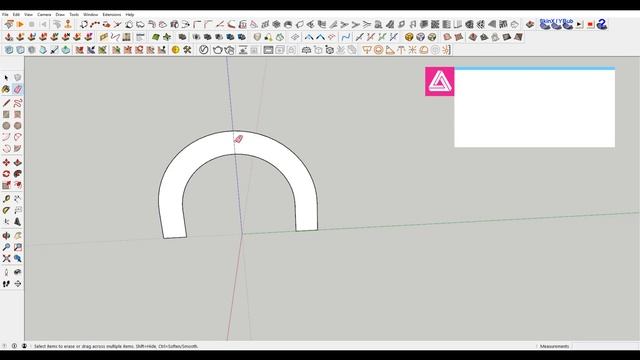Click the pink triangle logo thumbnail
Screen dimensions: 640x360
[x=440, y=82]
